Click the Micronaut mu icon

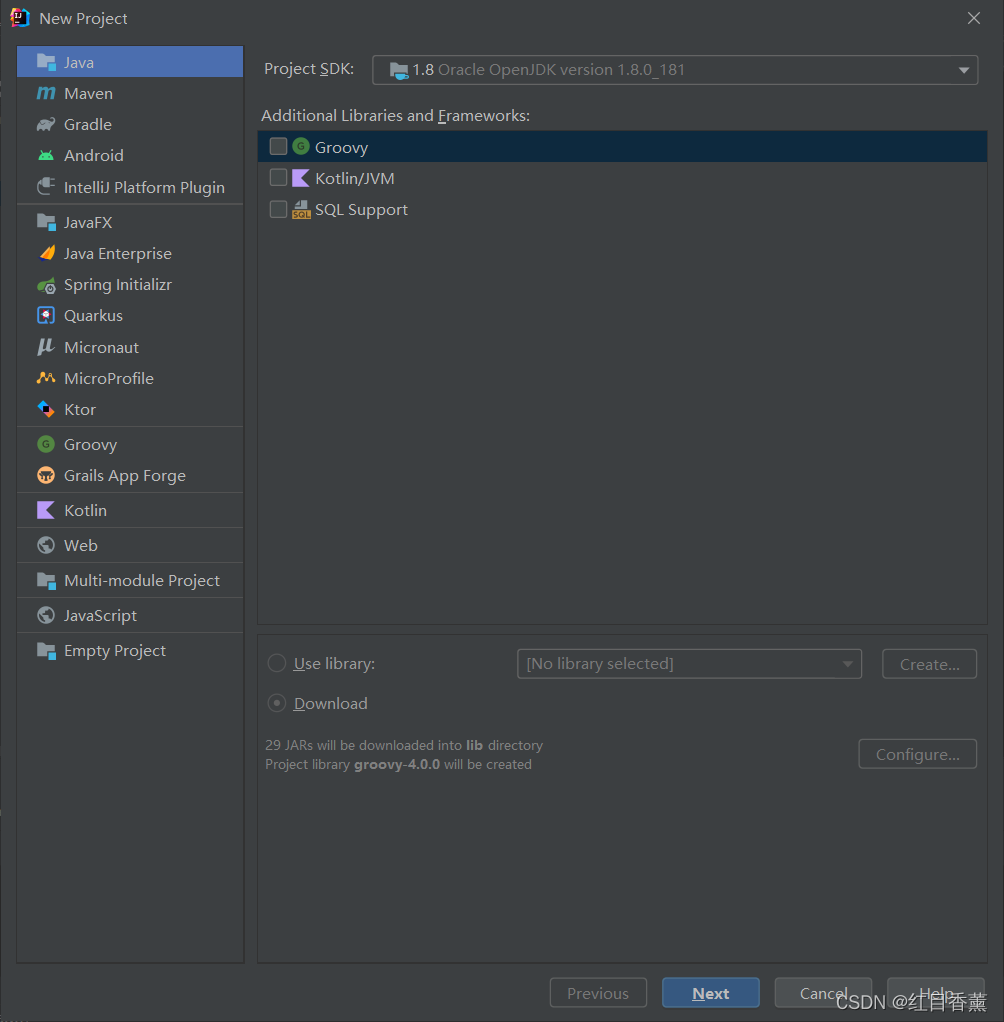(46, 347)
